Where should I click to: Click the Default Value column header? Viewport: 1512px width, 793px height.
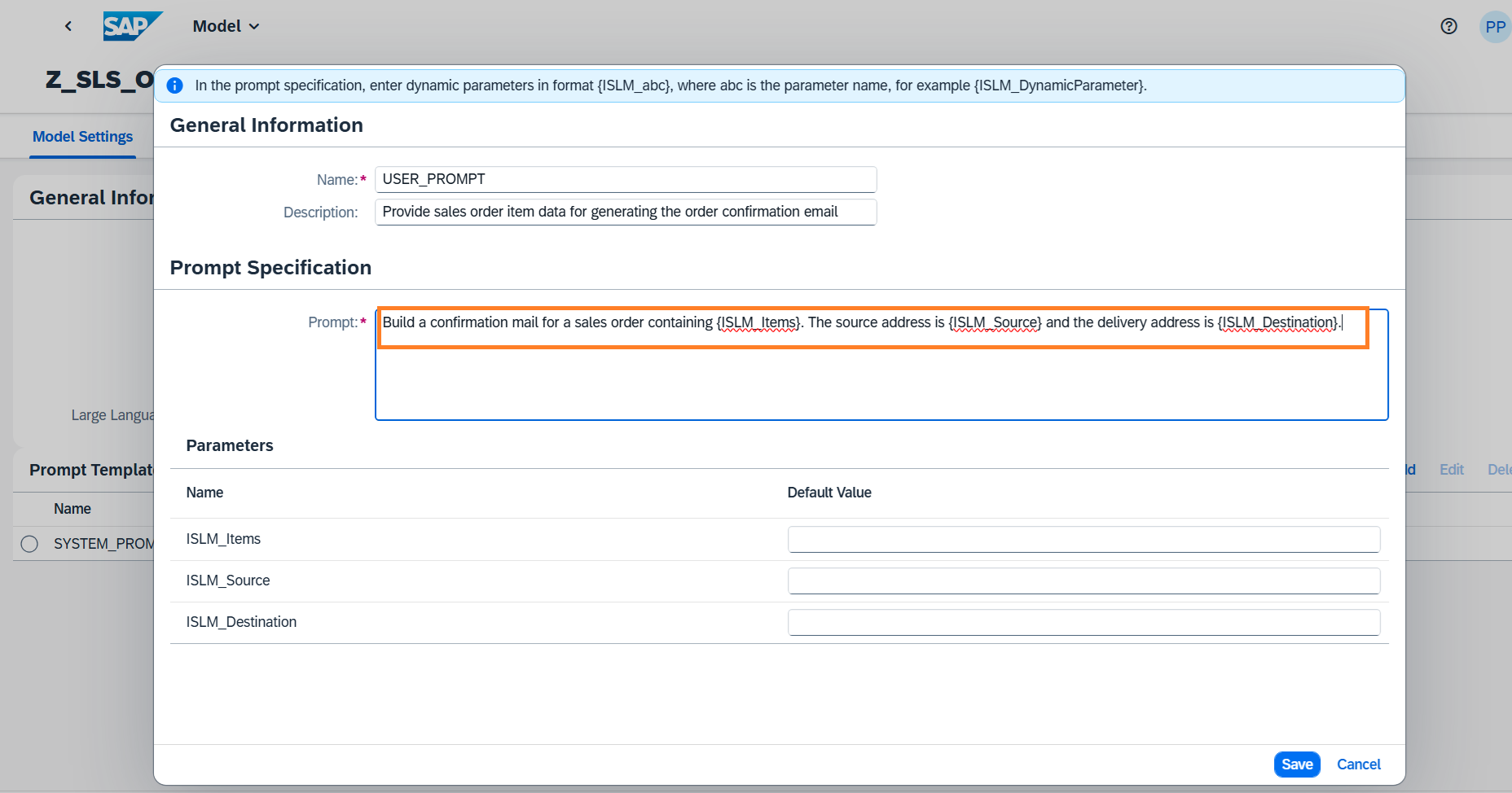(x=829, y=493)
